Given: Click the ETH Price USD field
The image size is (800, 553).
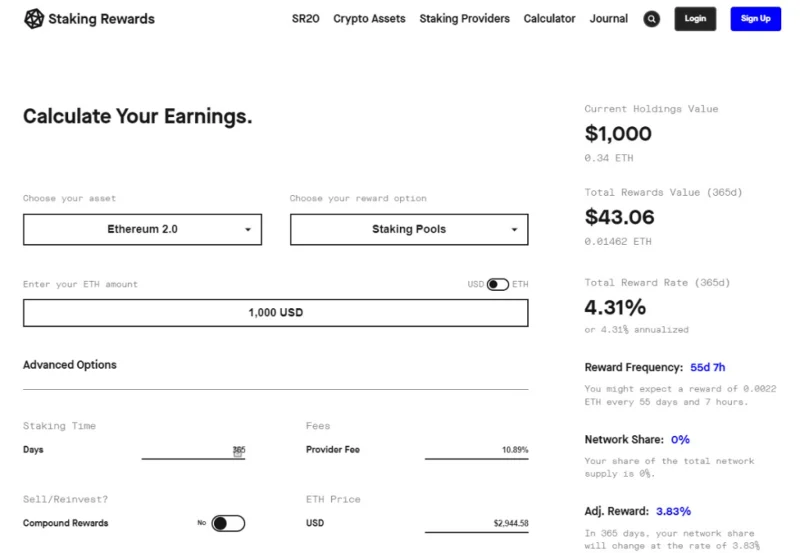Looking at the screenshot, I should click(477, 523).
